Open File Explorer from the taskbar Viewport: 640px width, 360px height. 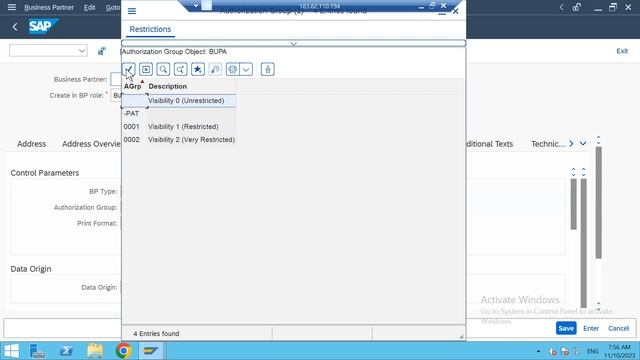point(95,351)
